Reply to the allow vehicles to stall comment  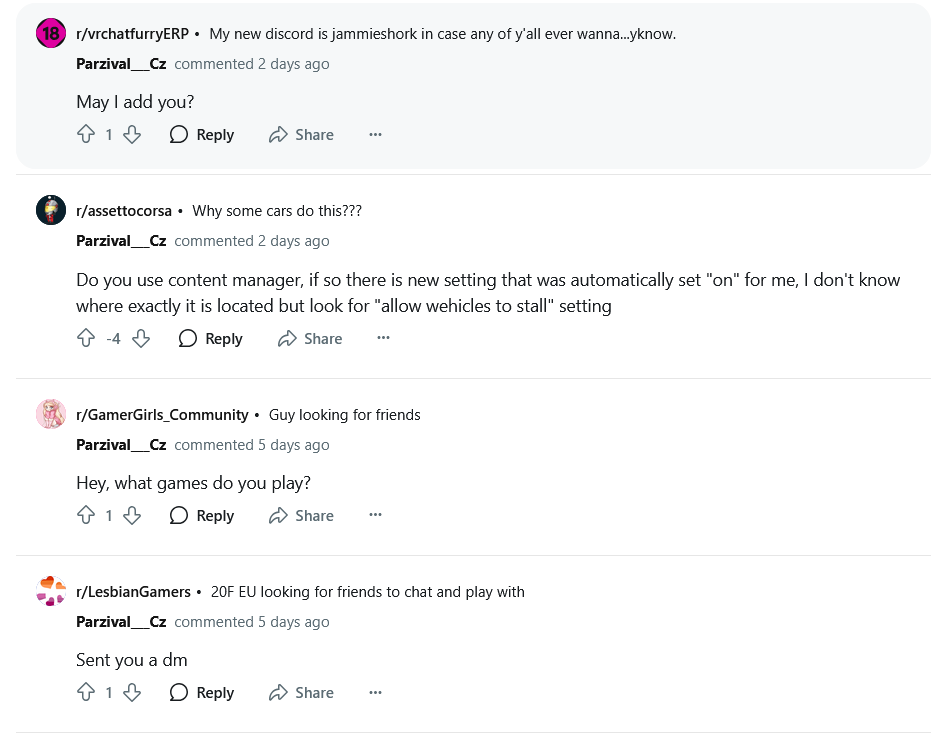point(211,339)
